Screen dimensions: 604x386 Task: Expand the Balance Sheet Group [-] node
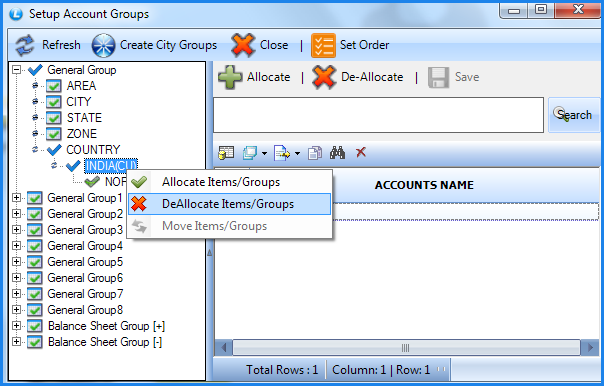click(x=16, y=341)
